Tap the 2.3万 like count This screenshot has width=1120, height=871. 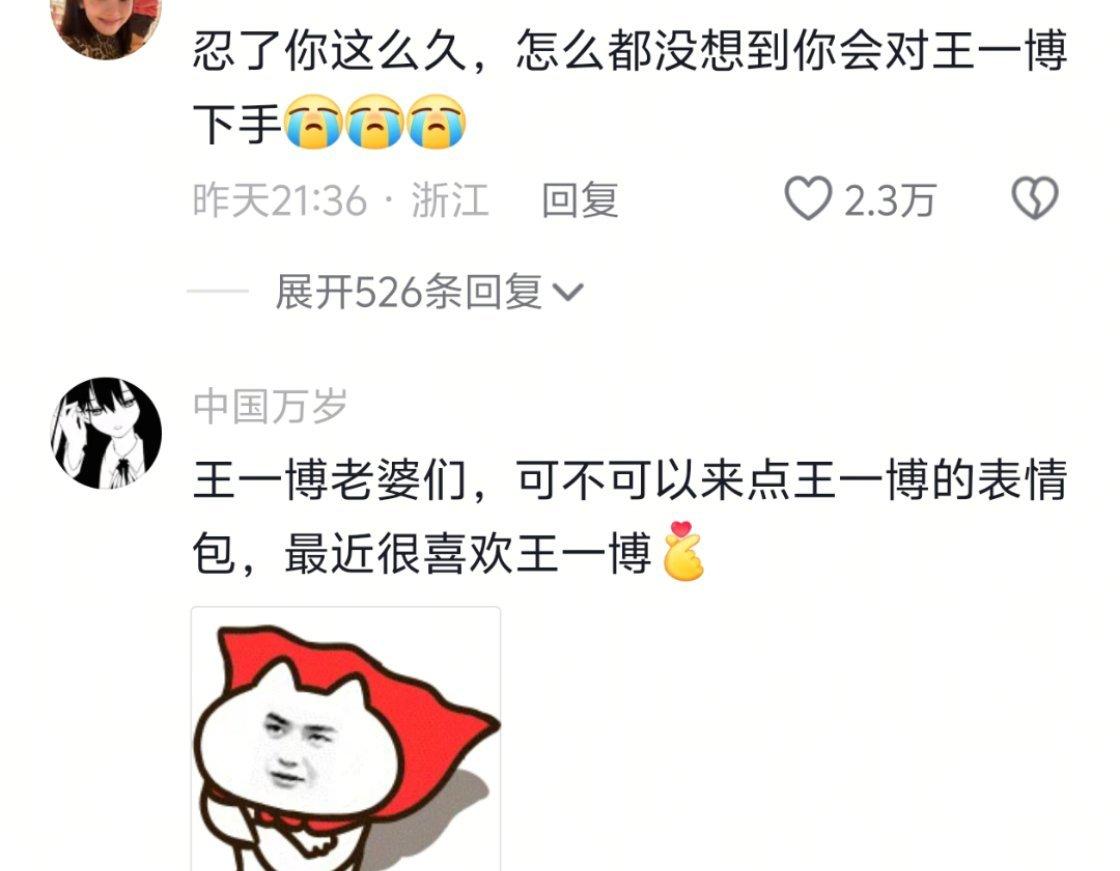tap(889, 200)
